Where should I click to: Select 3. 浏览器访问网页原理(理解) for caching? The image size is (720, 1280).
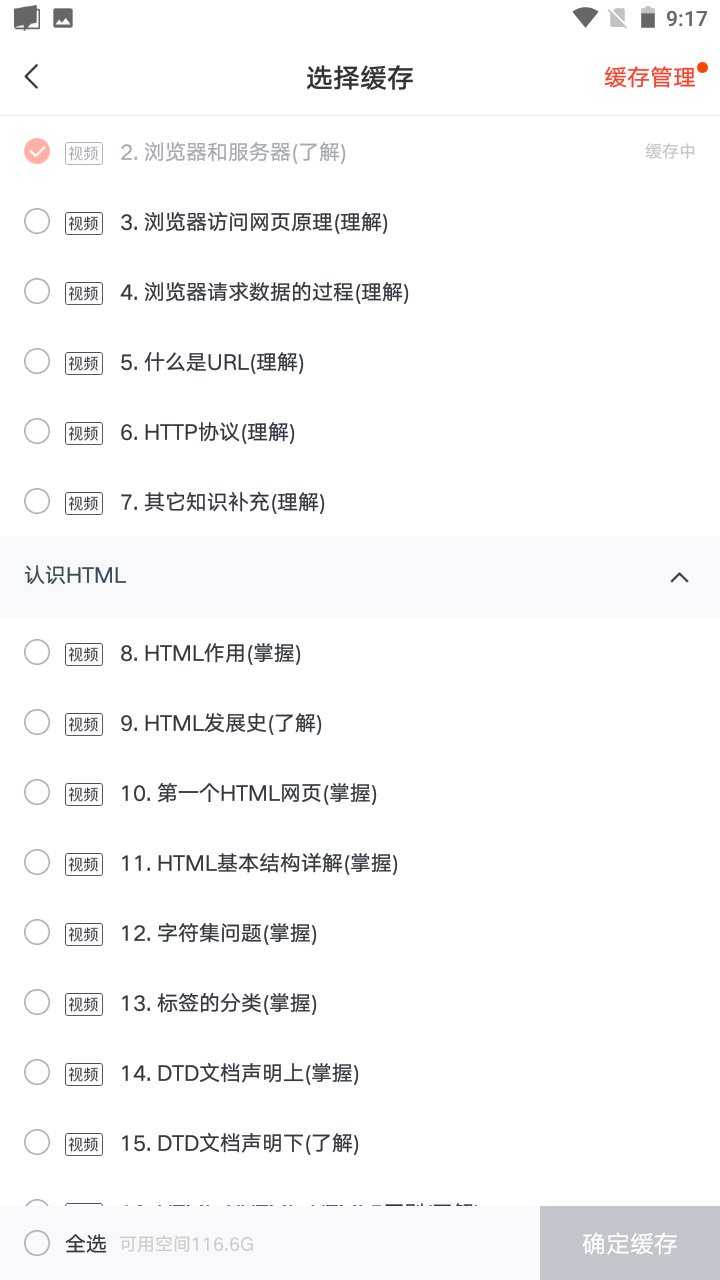(37, 221)
